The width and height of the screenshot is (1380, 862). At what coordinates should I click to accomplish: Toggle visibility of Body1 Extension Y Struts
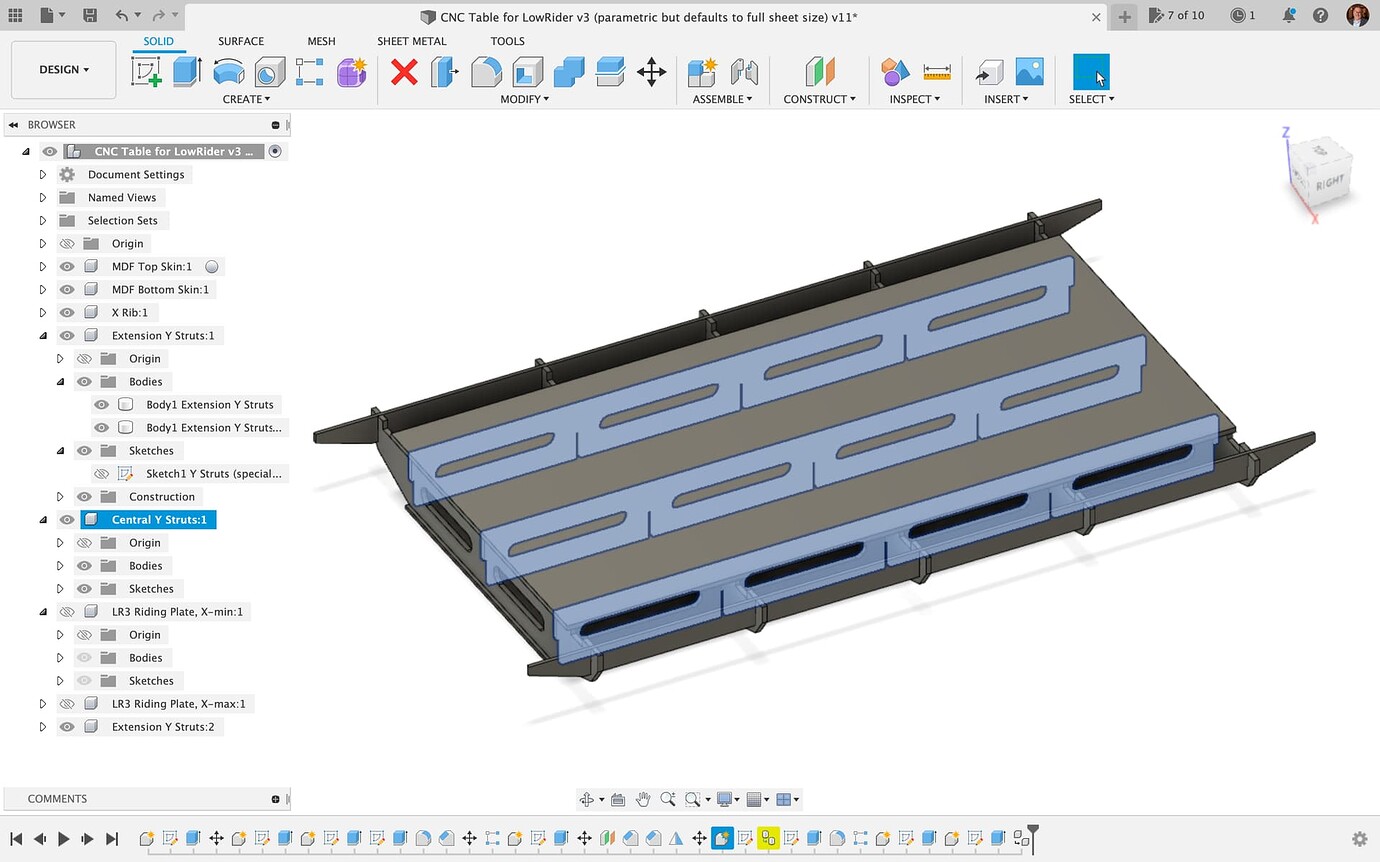102,404
